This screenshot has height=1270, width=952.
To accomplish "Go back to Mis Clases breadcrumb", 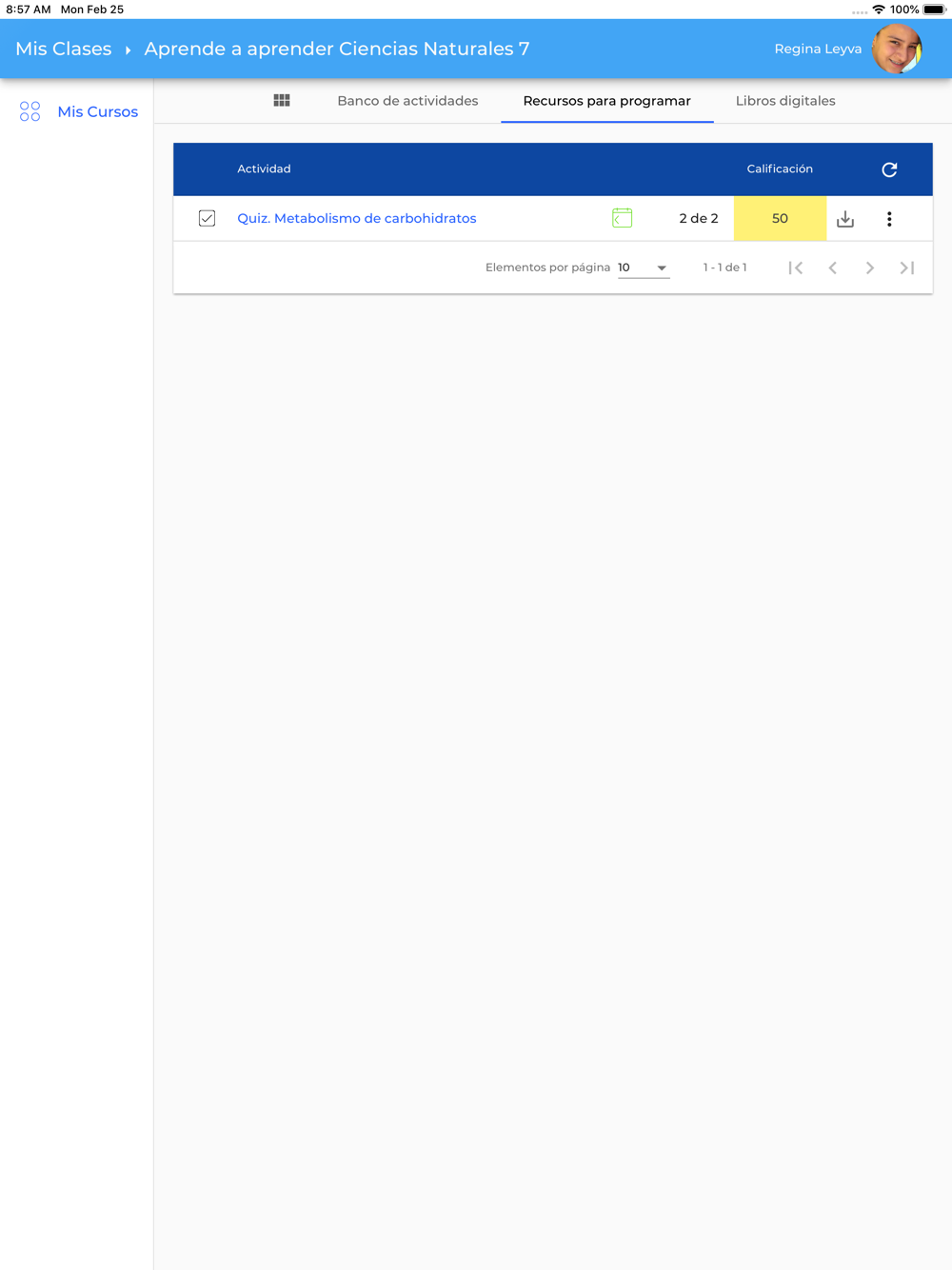I will coord(64,49).
